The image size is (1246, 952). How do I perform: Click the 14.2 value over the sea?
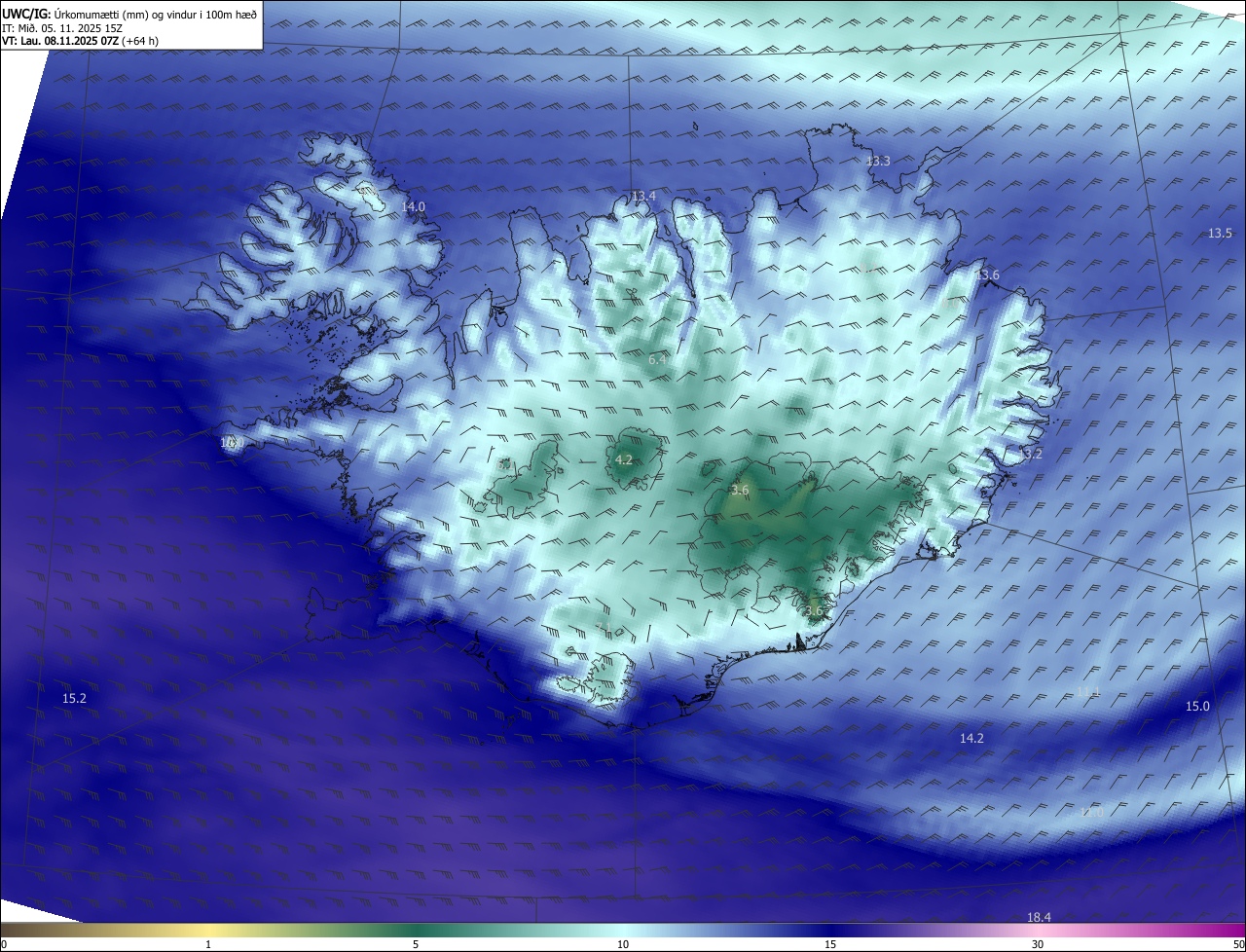[x=971, y=739]
